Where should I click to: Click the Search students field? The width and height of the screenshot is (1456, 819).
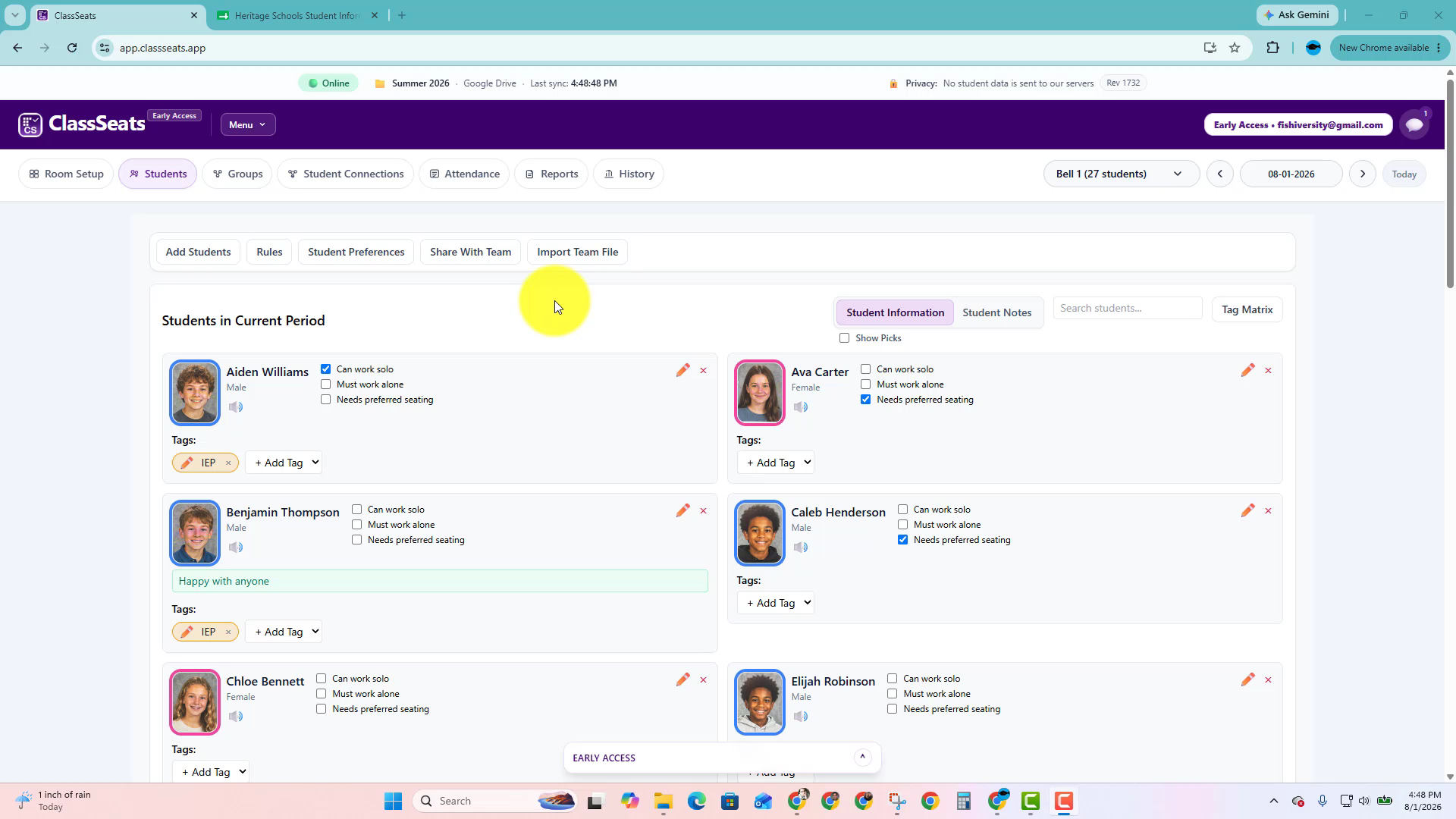(x=1127, y=309)
